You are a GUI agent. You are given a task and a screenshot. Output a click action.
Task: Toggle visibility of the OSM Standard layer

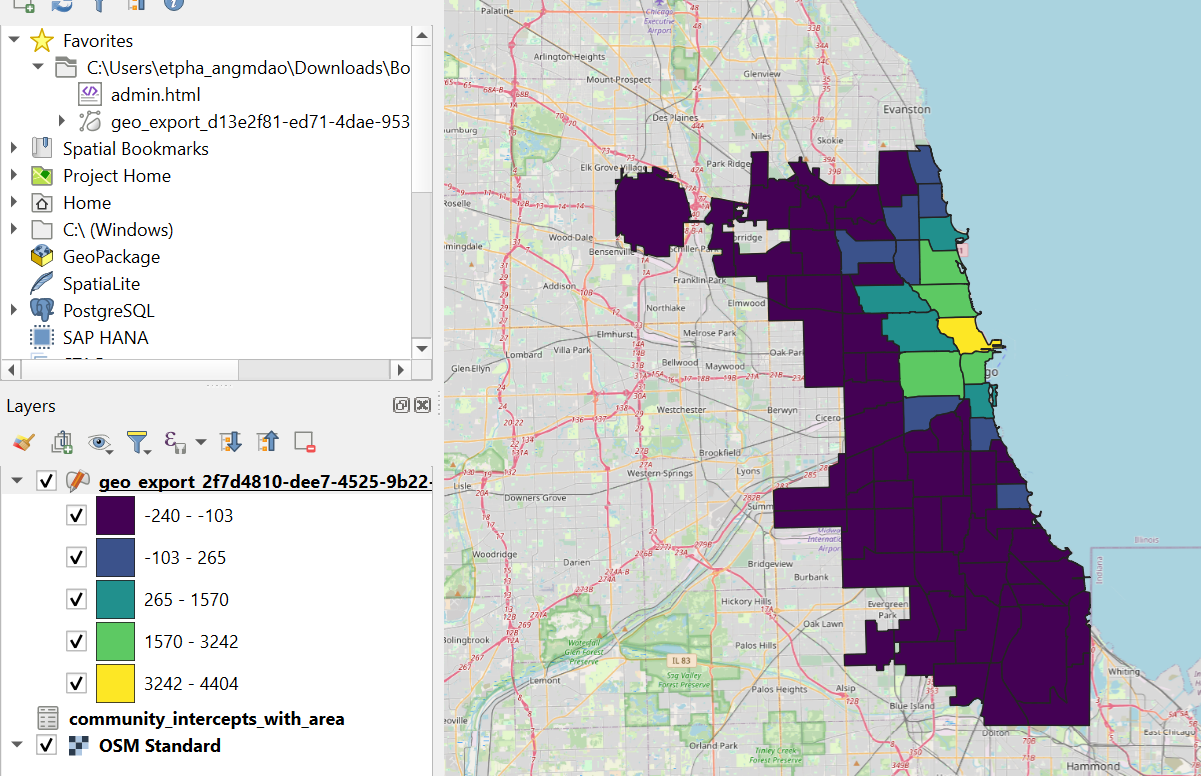coord(46,745)
